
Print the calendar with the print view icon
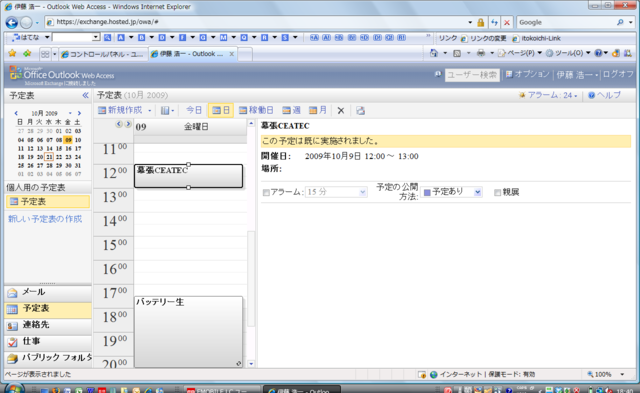point(360,111)
